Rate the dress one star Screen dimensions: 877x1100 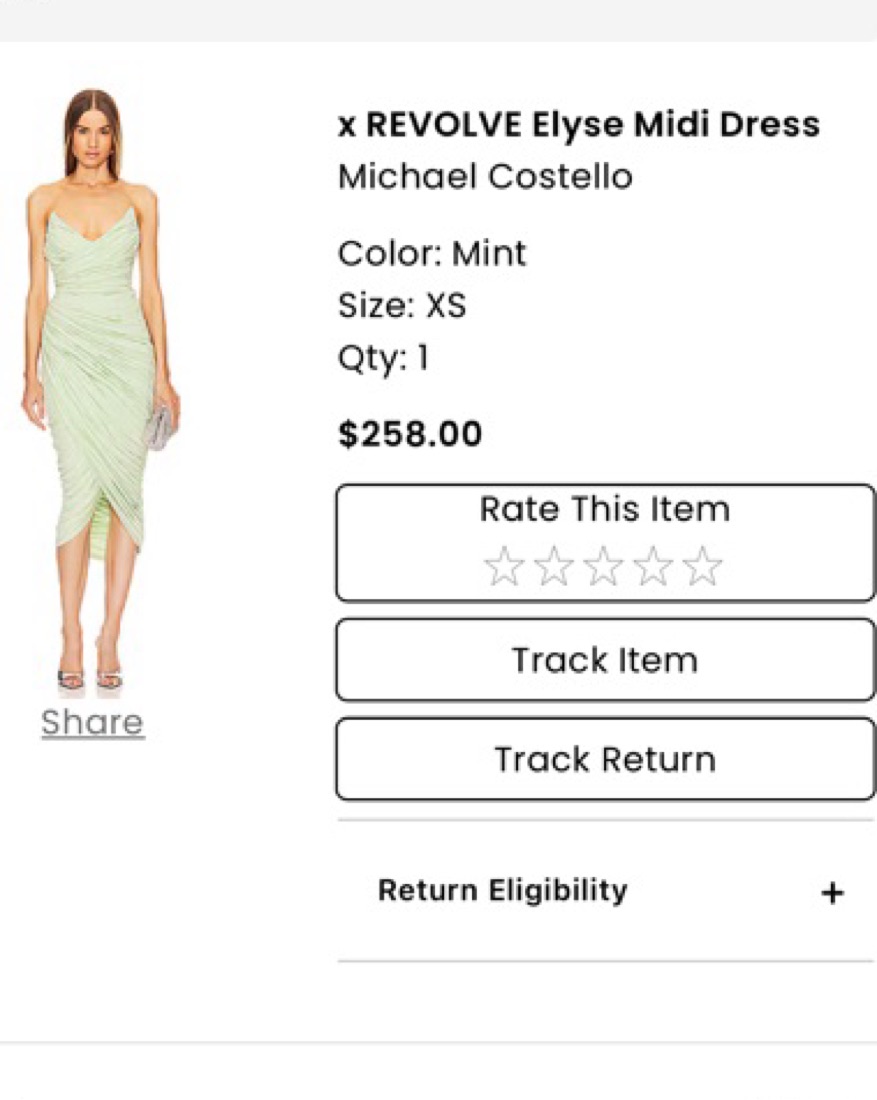click(x=504, y=567)
